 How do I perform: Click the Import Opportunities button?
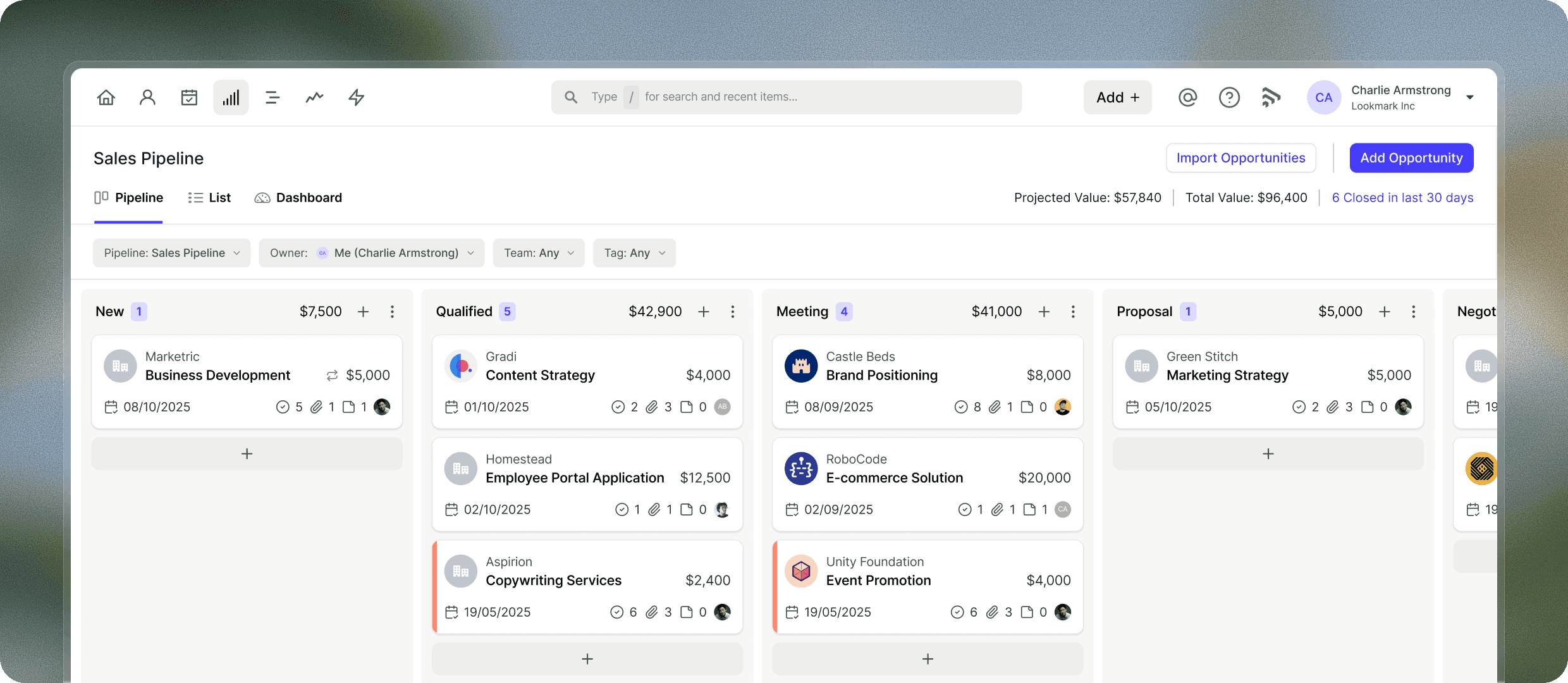(x=1240, y=158)
